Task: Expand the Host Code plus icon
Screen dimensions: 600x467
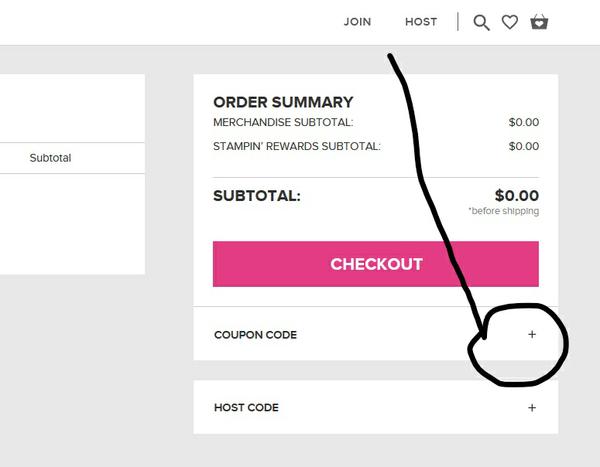Action: click(532, 408)
